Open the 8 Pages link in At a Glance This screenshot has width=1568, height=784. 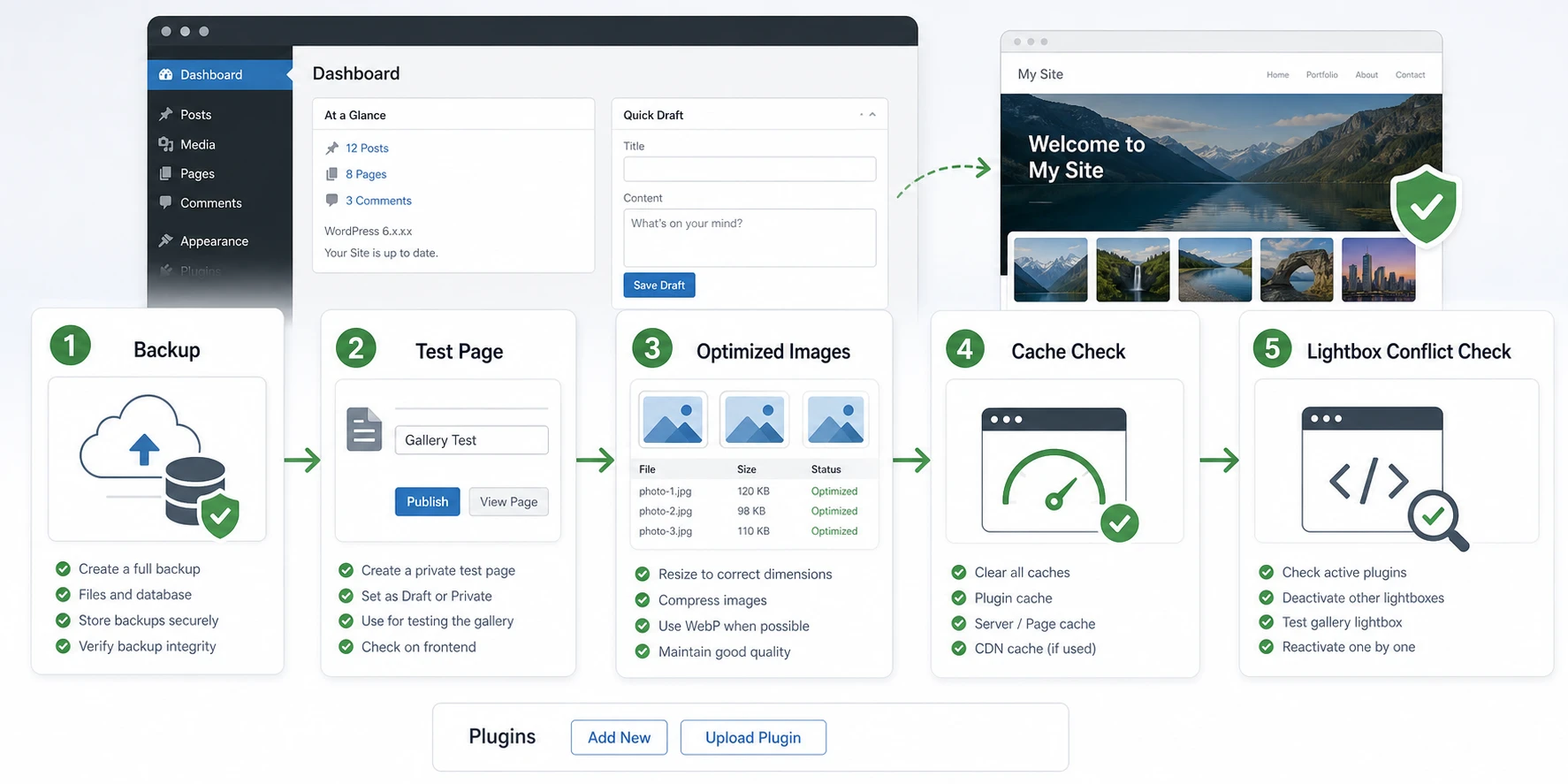[366, 174]
